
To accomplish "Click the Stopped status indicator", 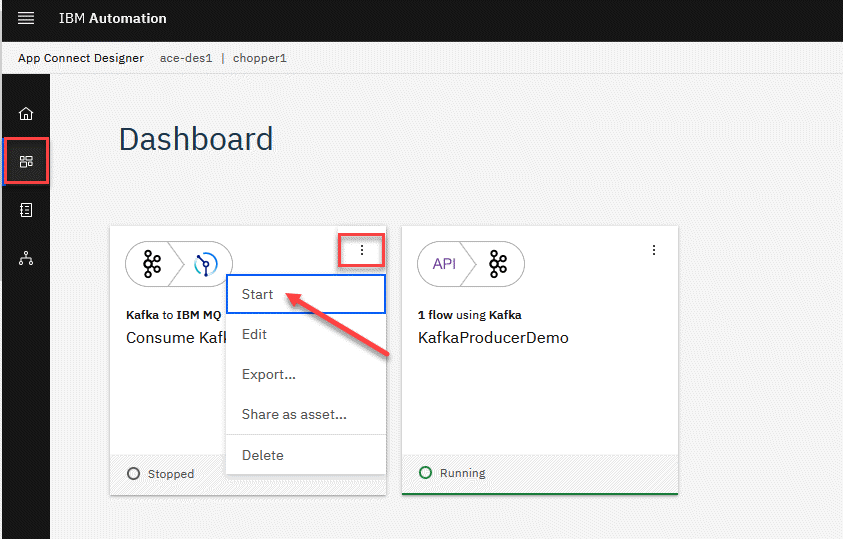I will (x=161, y=474).
